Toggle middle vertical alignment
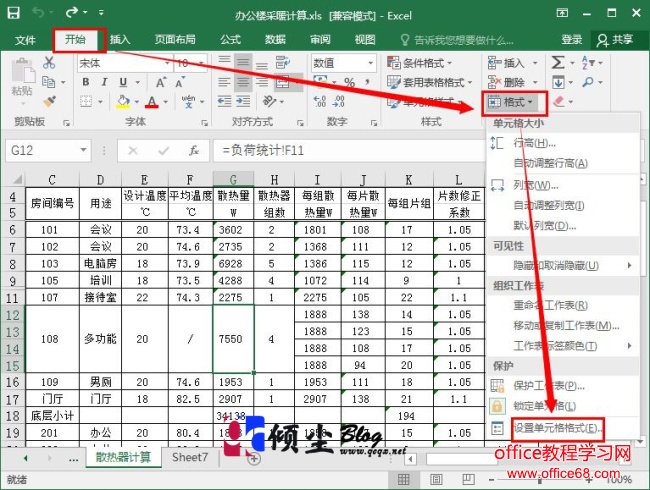650x490 pixels. click(x=243, y=63)
